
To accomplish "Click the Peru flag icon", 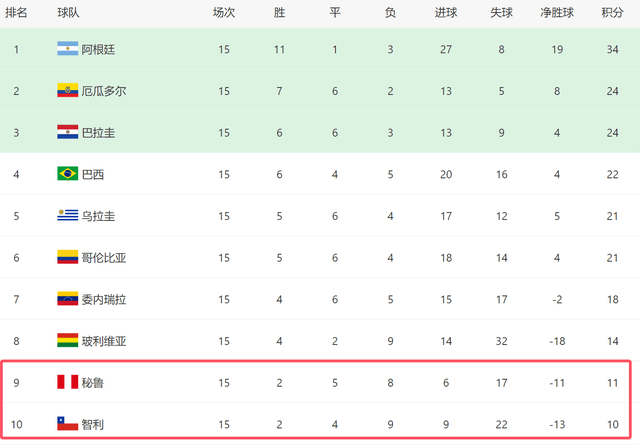I will [67, 383].
